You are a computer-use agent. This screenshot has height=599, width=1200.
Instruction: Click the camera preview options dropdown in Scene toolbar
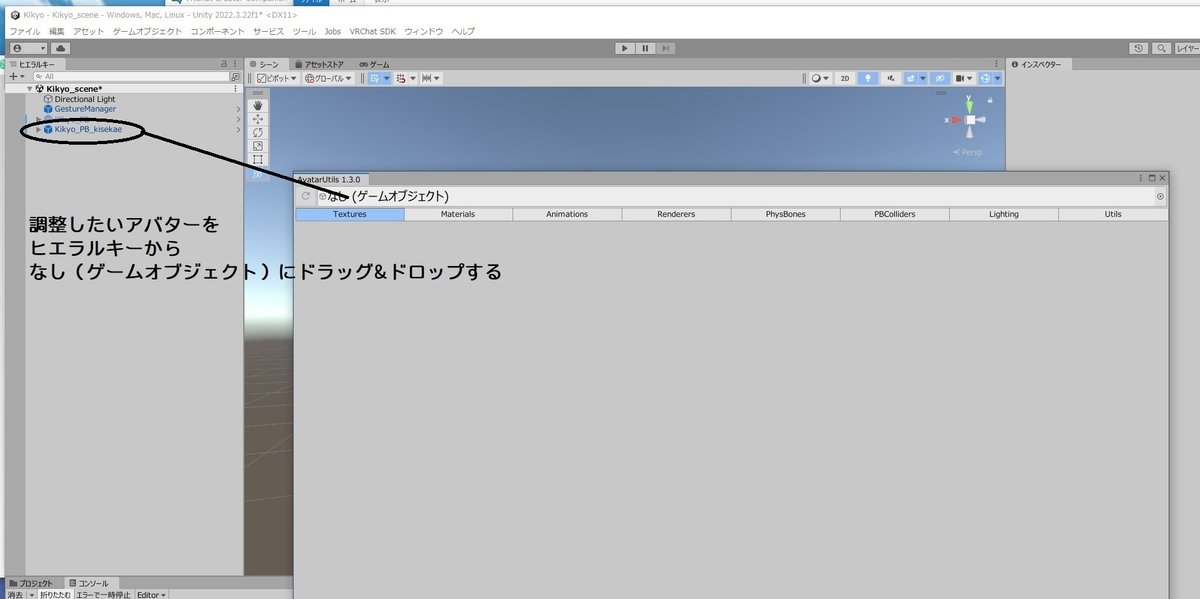968,78
